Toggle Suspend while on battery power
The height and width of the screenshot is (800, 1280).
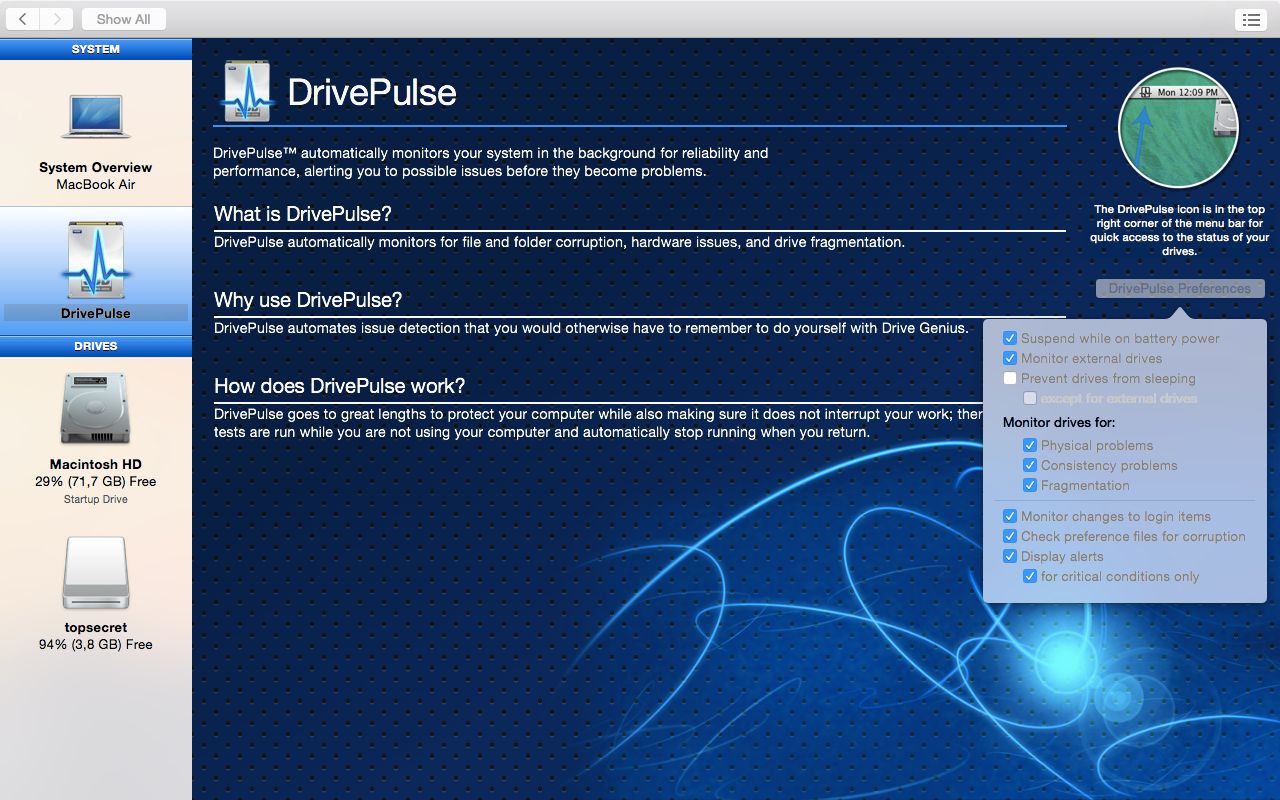1010,338
